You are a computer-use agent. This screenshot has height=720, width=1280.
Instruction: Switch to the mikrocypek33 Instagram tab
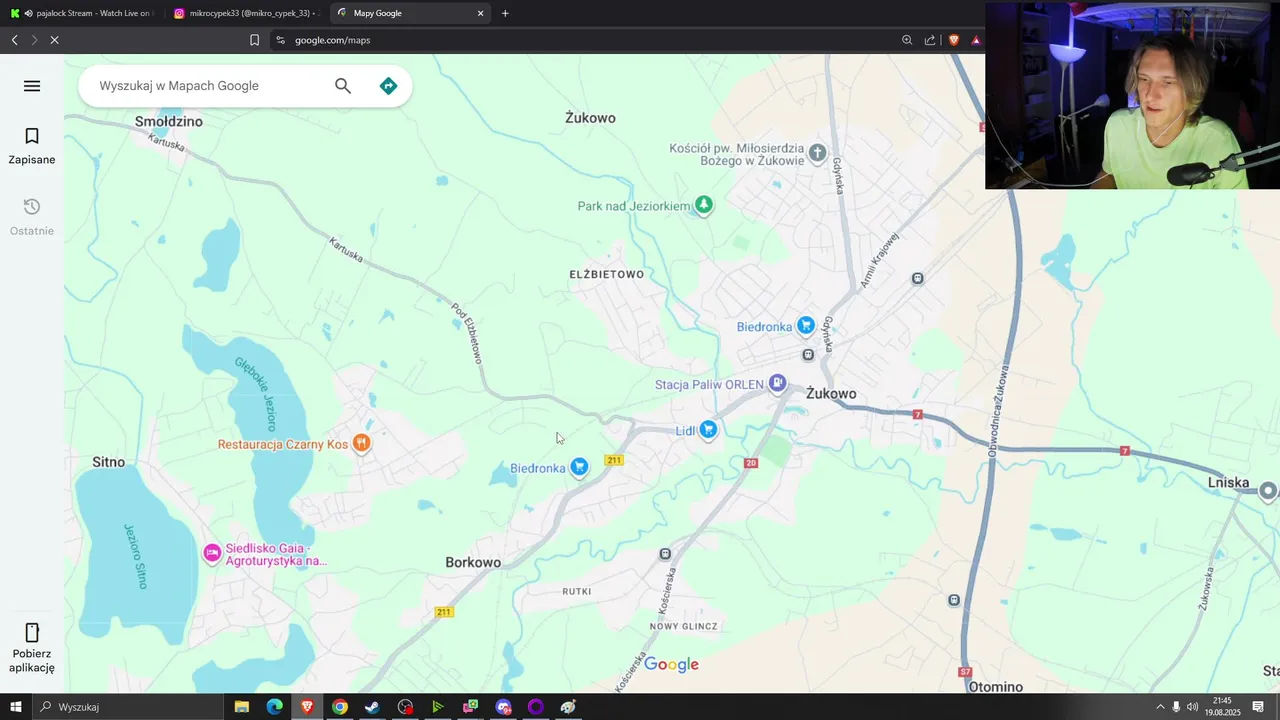(x=245, y=13)
